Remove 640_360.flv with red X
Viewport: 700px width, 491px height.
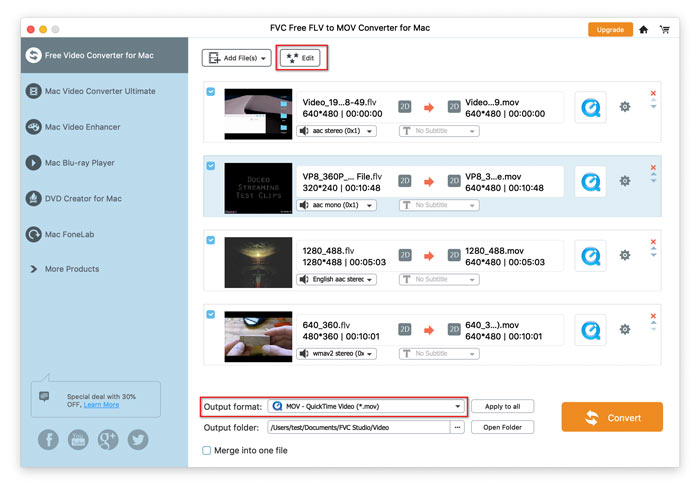[653, 316]
